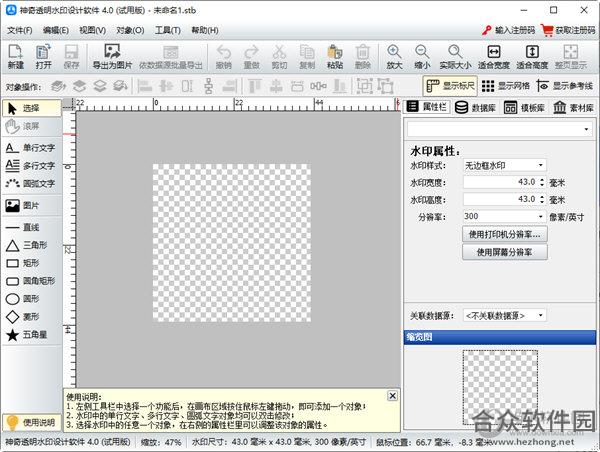Open the 视图(V) menu

click(92, 30)
